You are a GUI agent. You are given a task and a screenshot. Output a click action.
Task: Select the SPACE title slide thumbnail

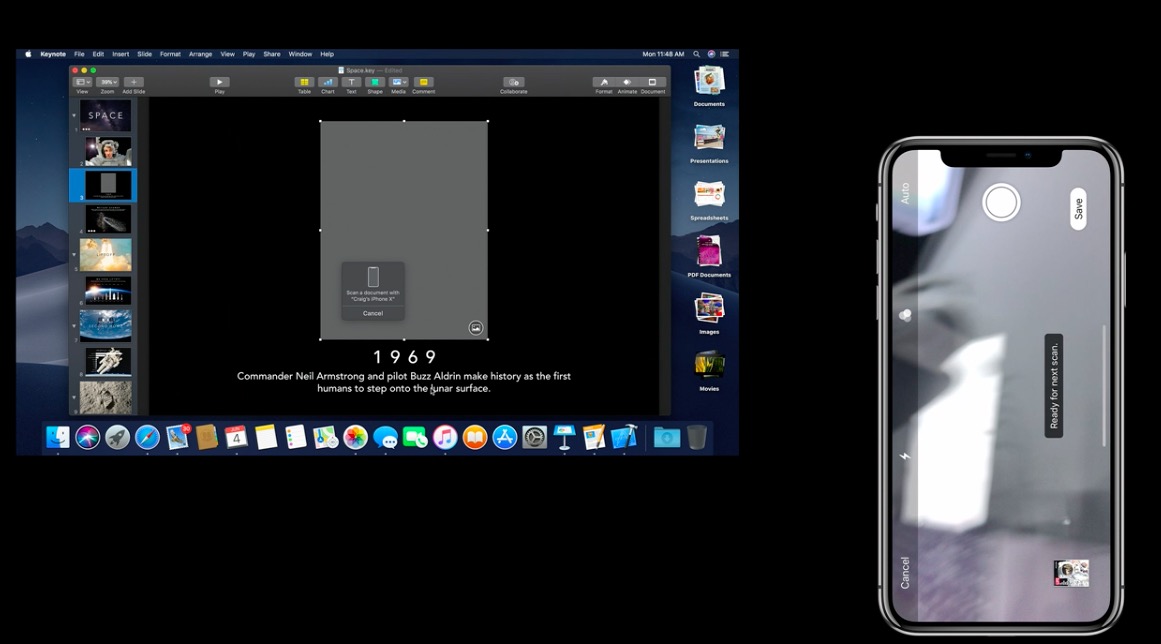coord(105,115)
